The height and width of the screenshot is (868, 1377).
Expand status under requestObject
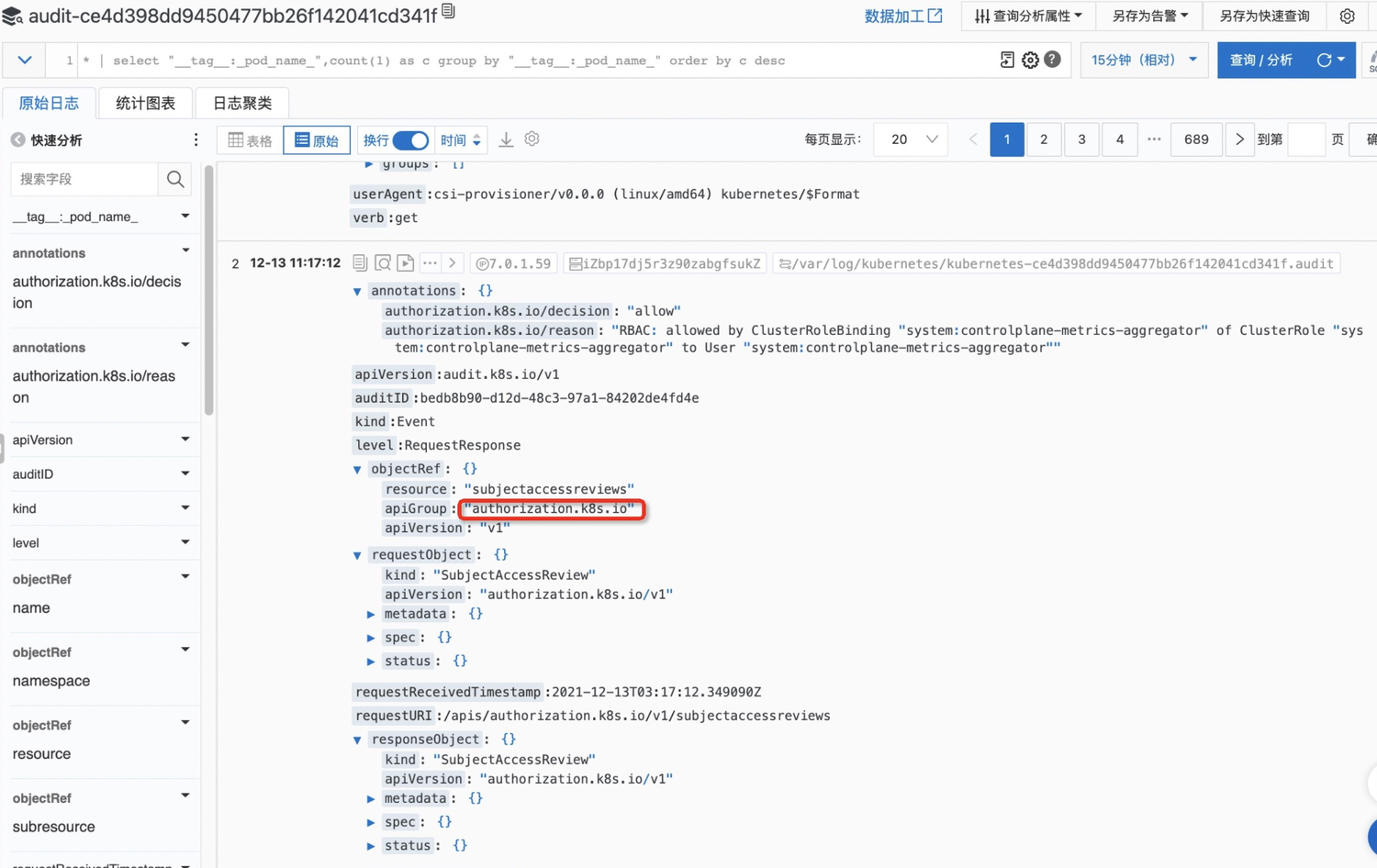coord(371,662)
